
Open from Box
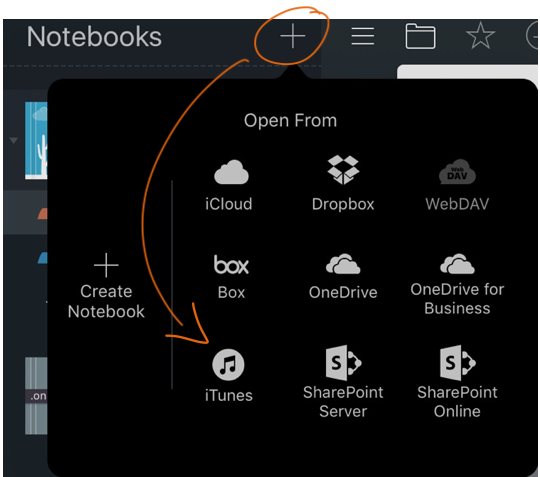[x=231, y=277]
